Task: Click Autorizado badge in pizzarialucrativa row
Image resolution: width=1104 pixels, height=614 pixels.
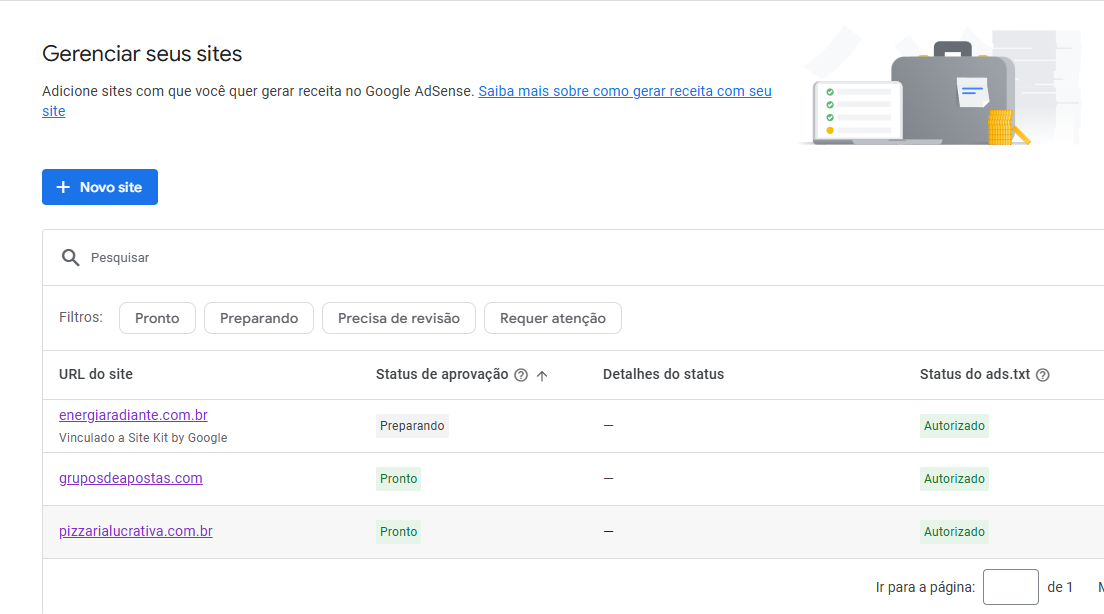Action: click(x=954, y=532)
